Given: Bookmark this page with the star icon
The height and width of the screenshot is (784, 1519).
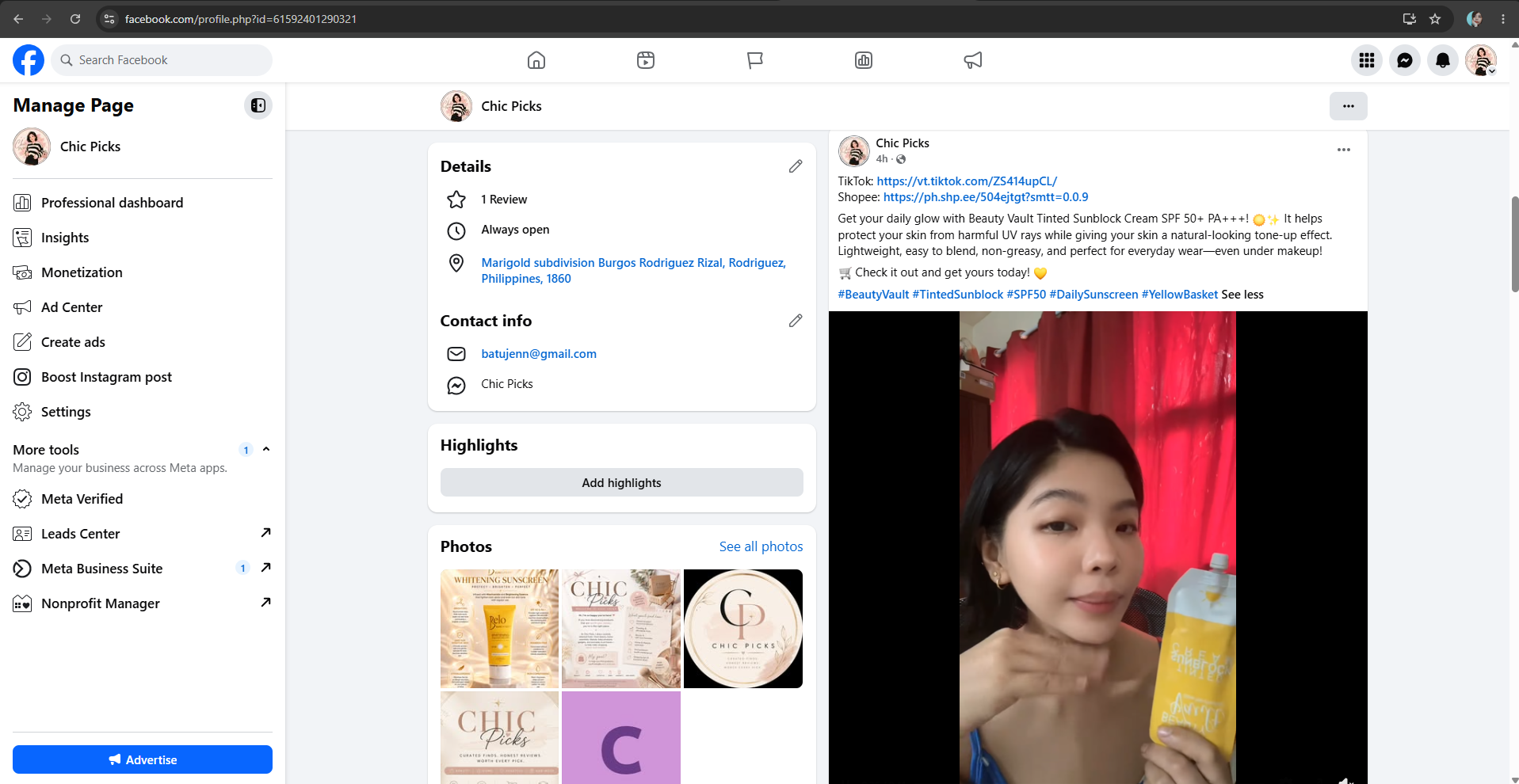Looking at the screenshot, I should (1435, 19).
